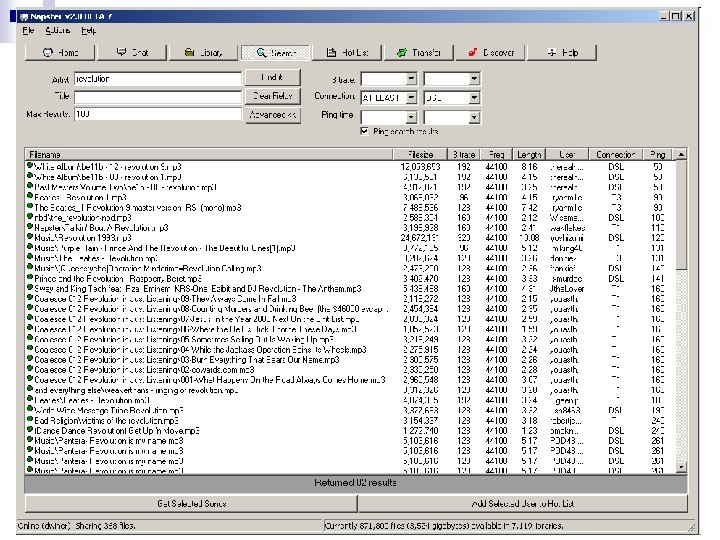This screenshot has height=540, width=720.
Task: Click green dot beside cowards.com row
Action: 30,369
